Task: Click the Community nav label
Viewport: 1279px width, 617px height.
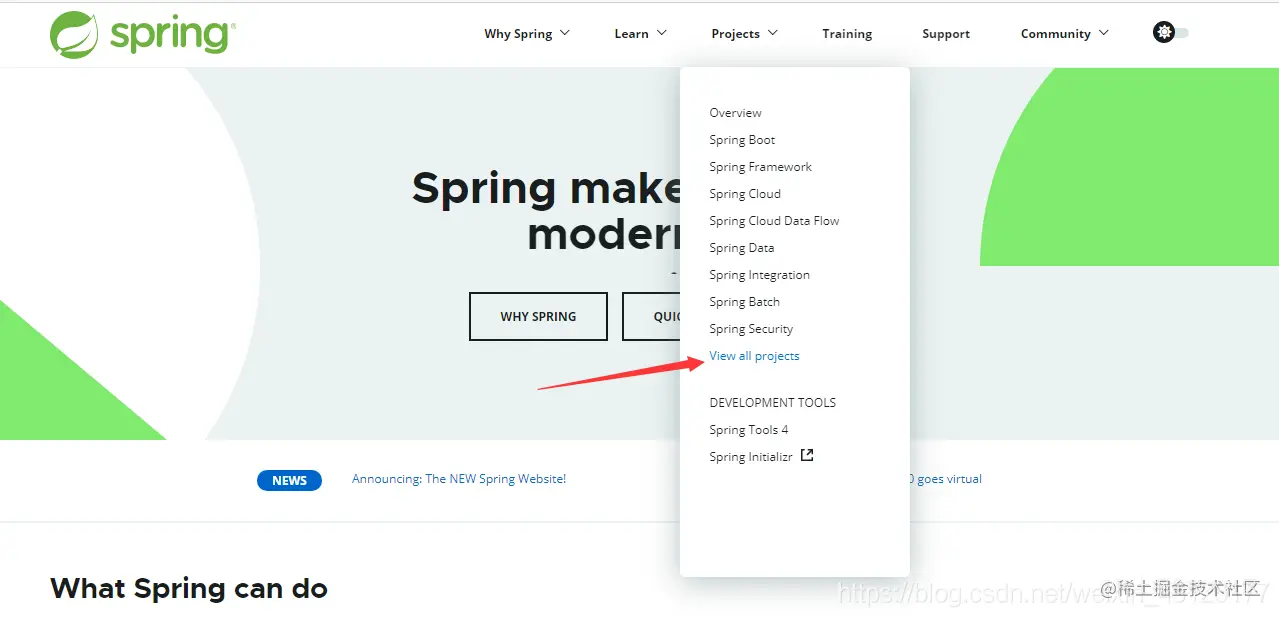Action: (1055, 34)
